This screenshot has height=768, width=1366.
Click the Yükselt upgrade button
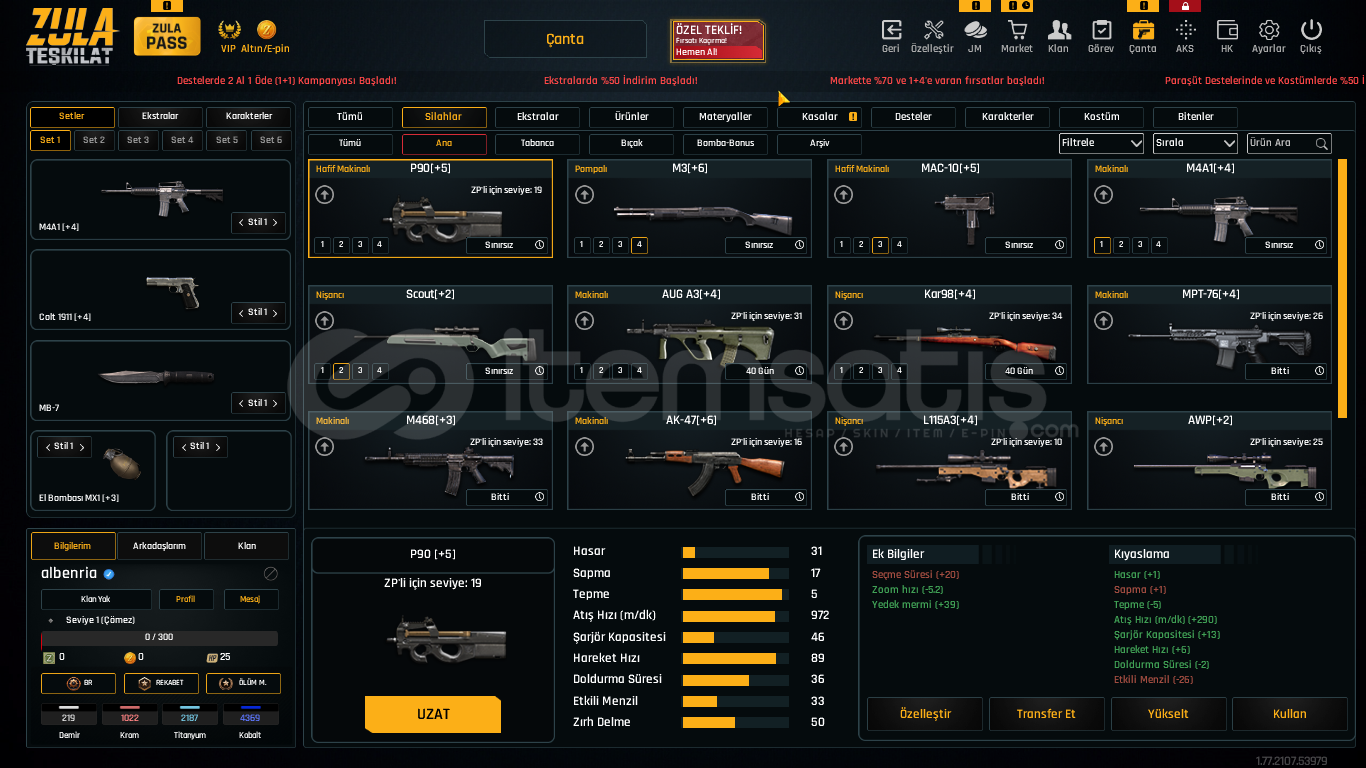(x=1168, y=714)
